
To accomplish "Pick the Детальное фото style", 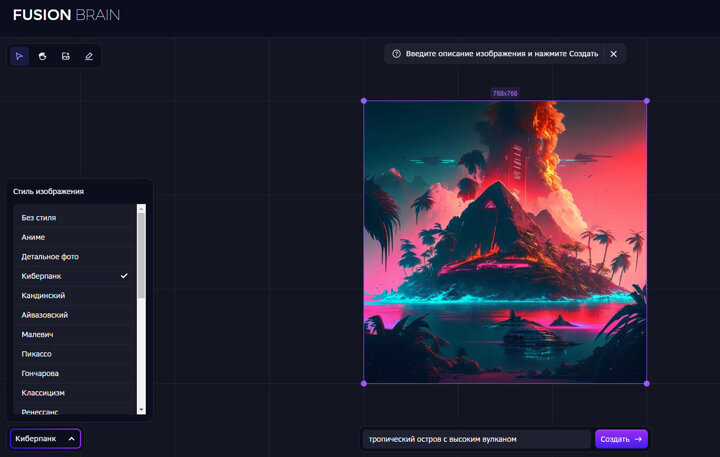I will 75,257.
